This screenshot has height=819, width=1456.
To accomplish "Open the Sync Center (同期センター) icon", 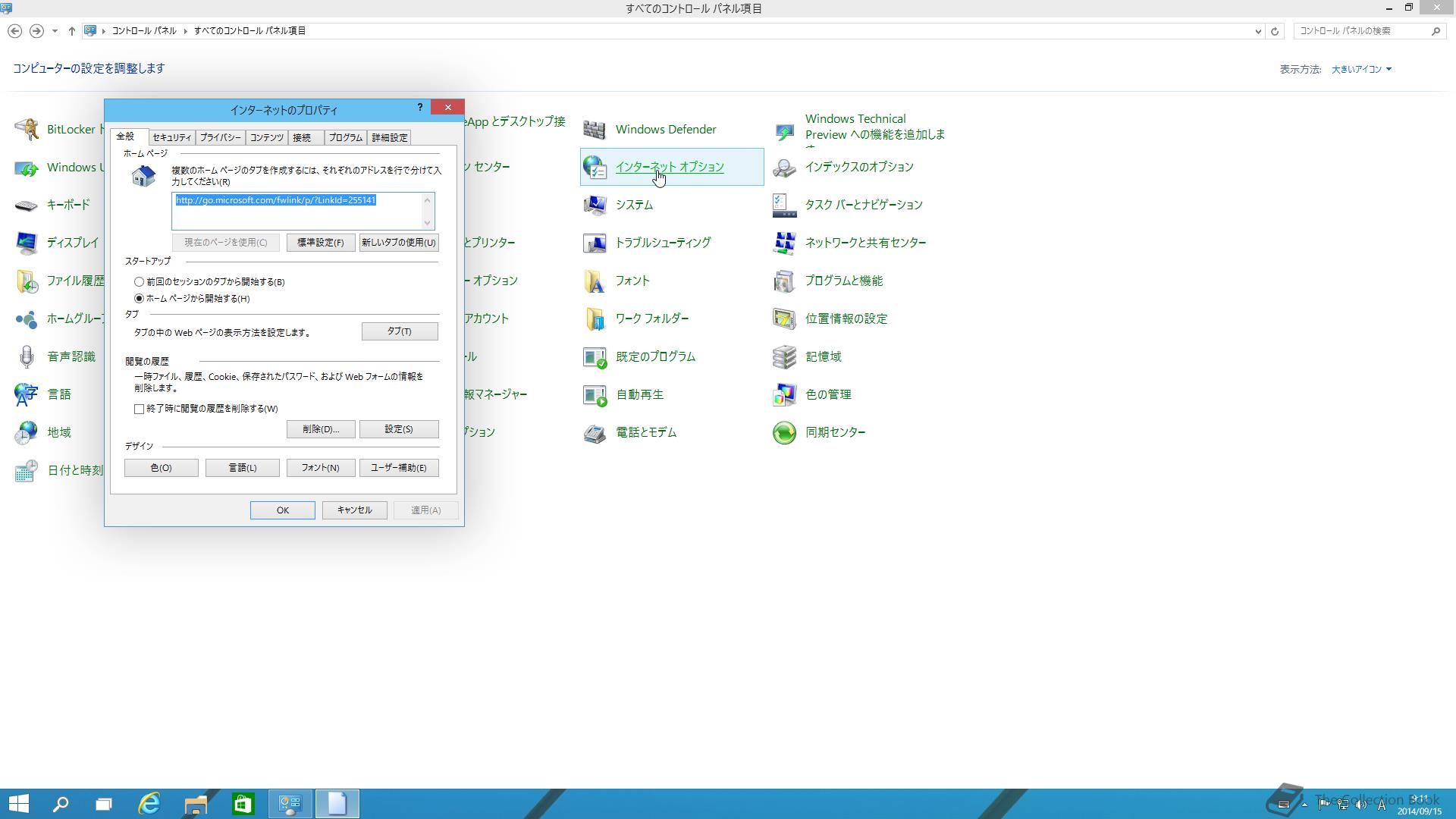I will 784,432.
